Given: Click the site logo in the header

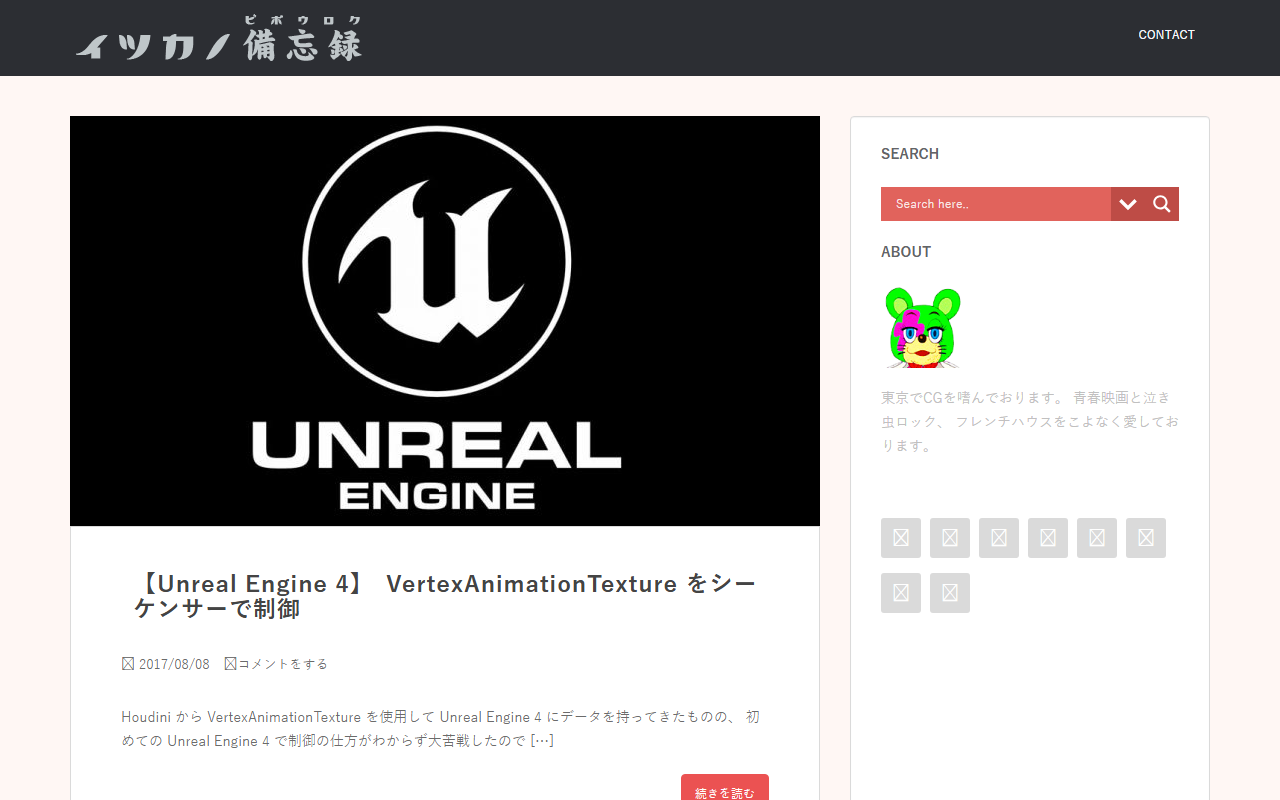Looking at the screenshot, I should (x=219, y=38).
